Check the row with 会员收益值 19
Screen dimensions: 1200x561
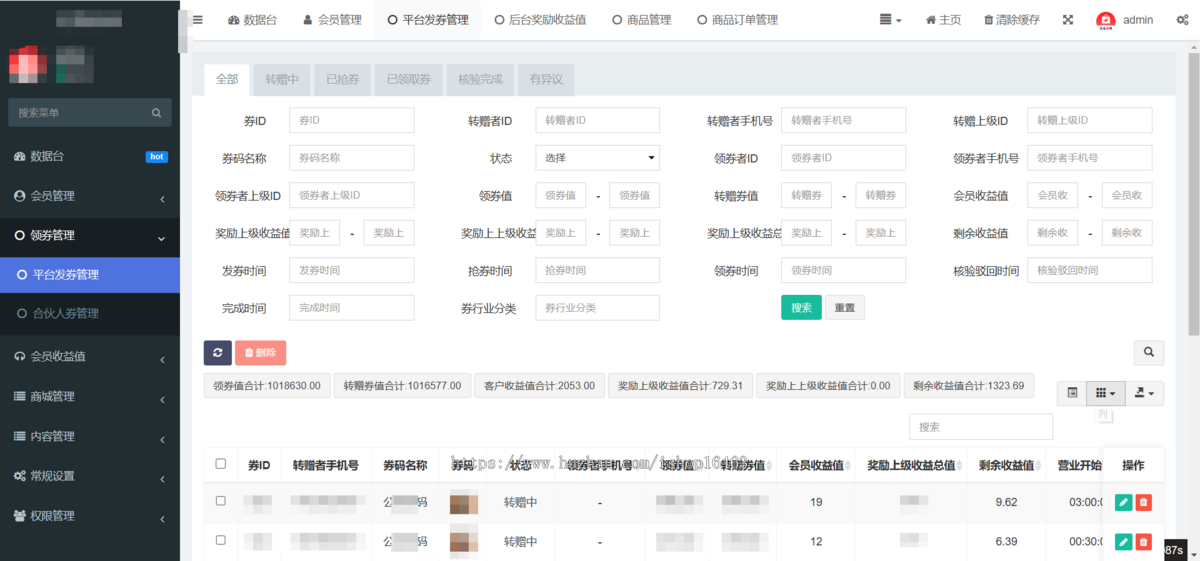click(221, 501)
